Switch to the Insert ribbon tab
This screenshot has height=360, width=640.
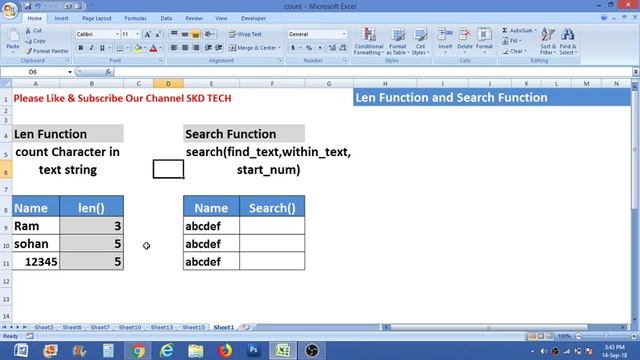[x=61, y=18]
